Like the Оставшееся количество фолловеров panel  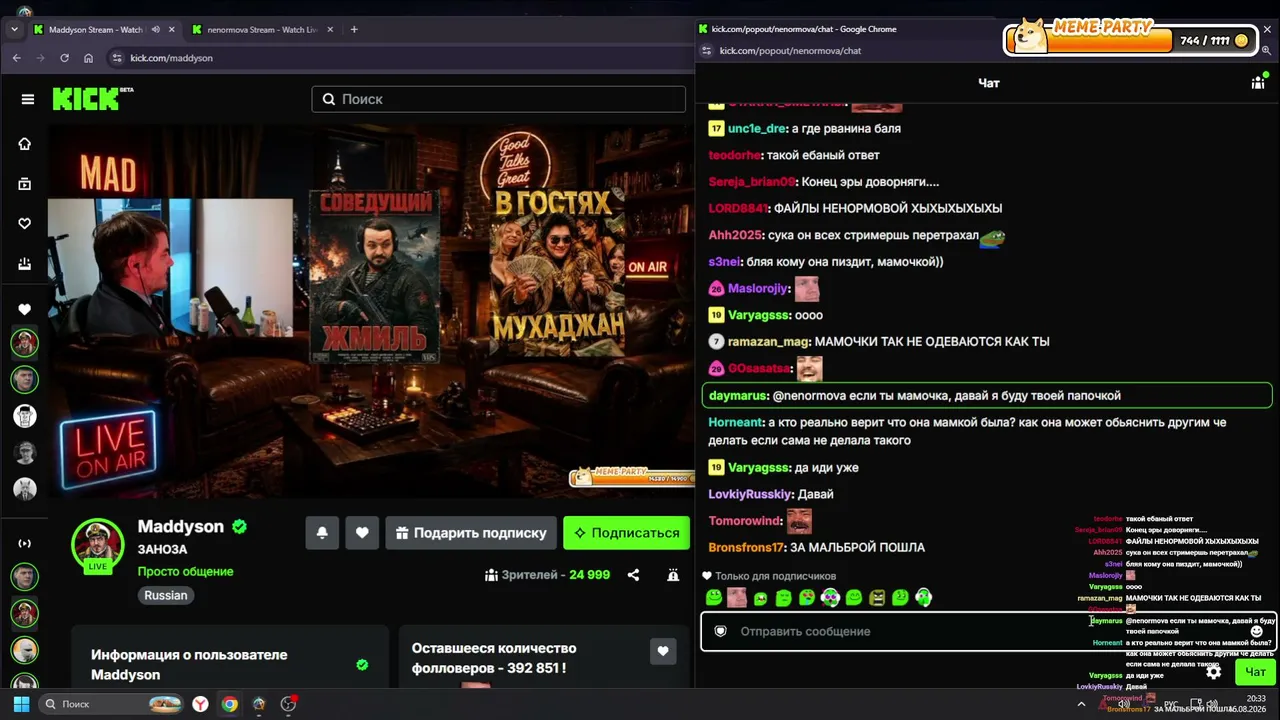tap(663, 652)
